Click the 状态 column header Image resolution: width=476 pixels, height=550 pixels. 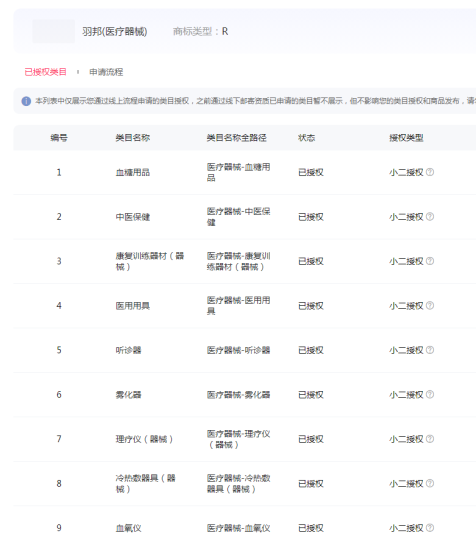pos(307,138)
